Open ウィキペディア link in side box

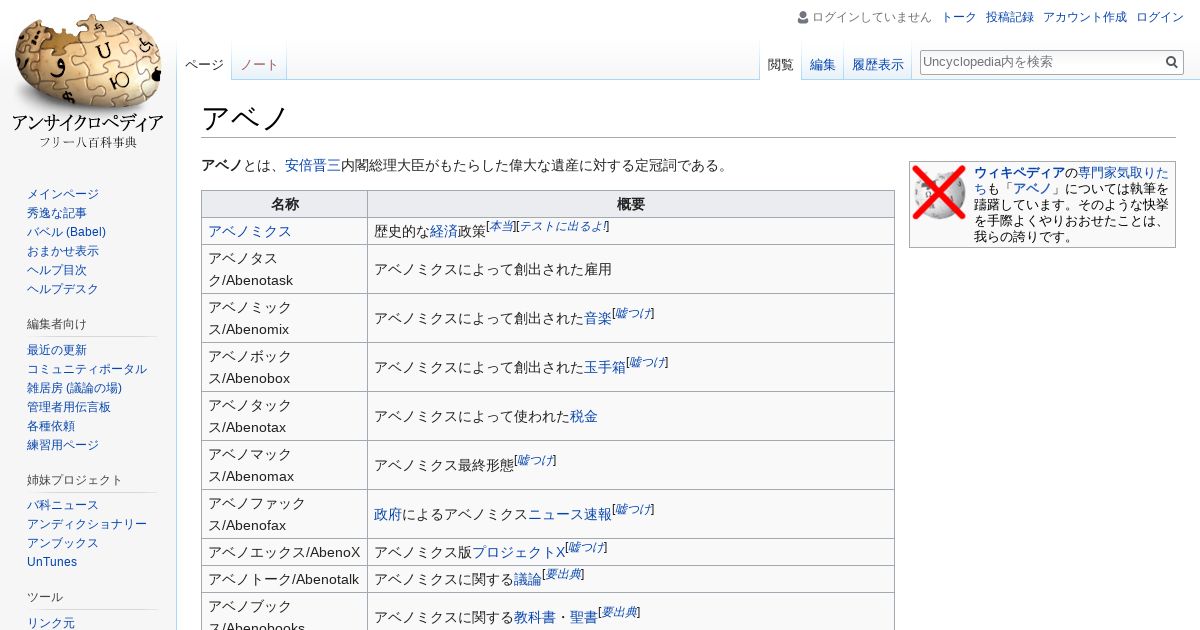(1019, 172)
